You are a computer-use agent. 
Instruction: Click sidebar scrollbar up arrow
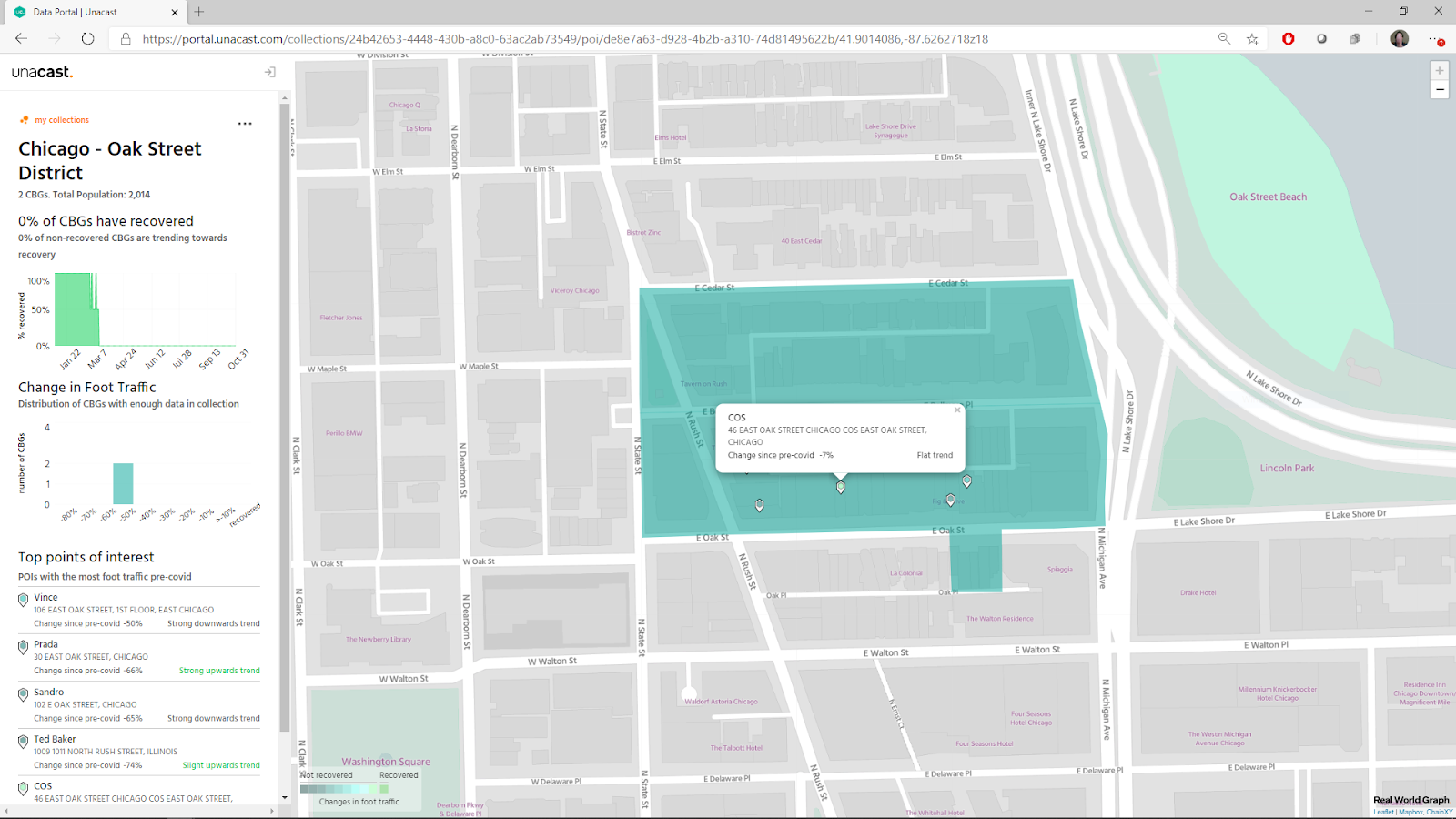pyautogui.click(x=285, y=97)
